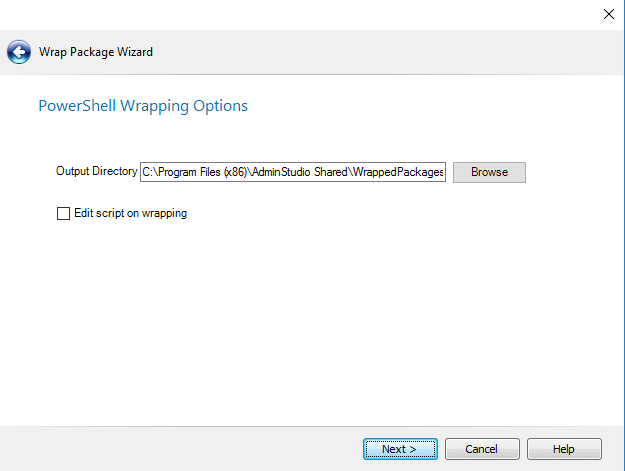Cancel the wizard
This screenshot has width=625, height=471.
482,449
